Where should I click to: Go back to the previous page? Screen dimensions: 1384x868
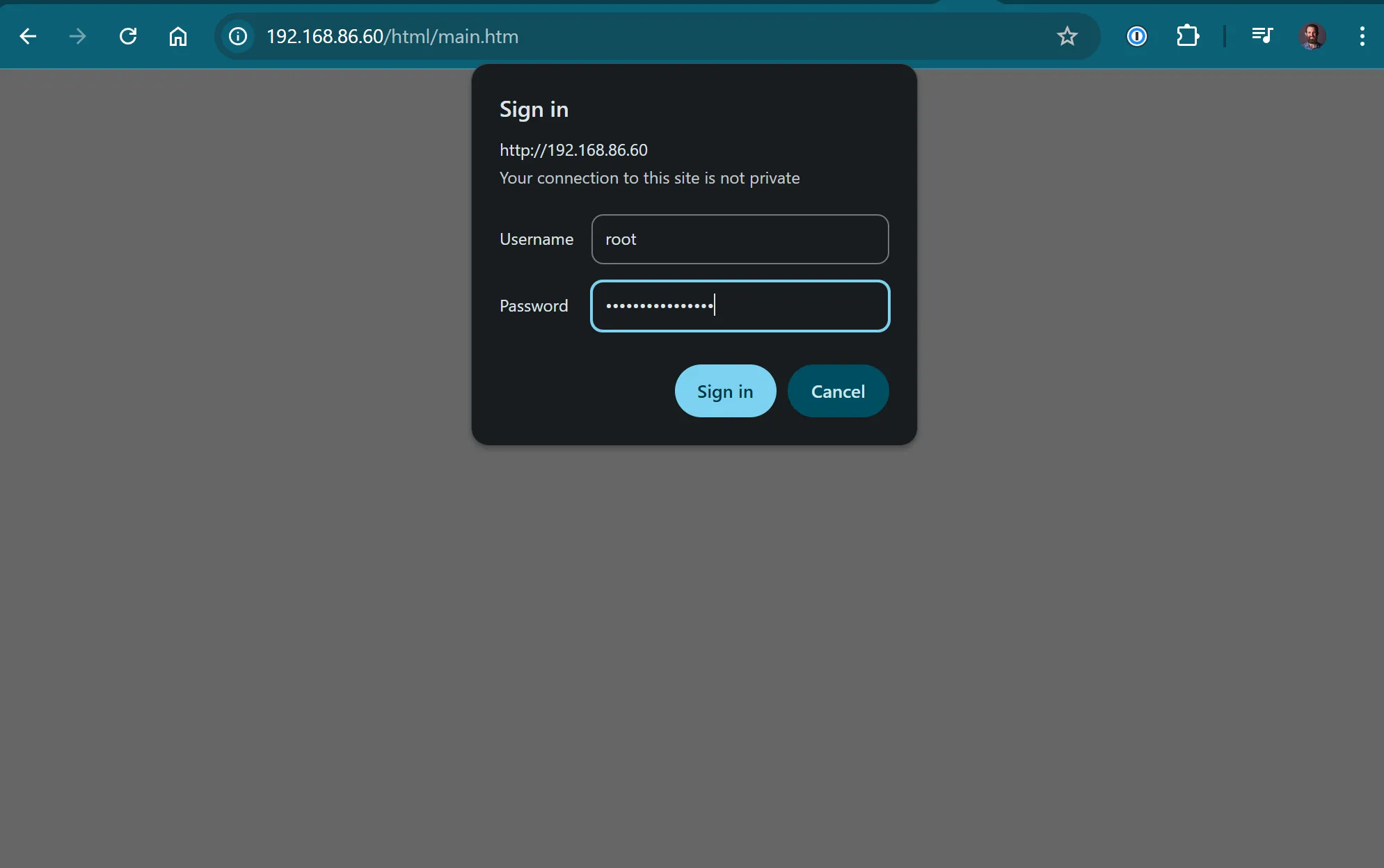tap(28, 36)
